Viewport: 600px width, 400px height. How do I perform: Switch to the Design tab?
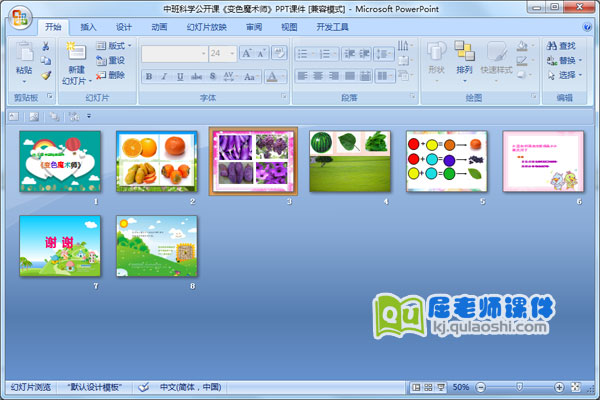pyautogui.click(x=124, y=27)
